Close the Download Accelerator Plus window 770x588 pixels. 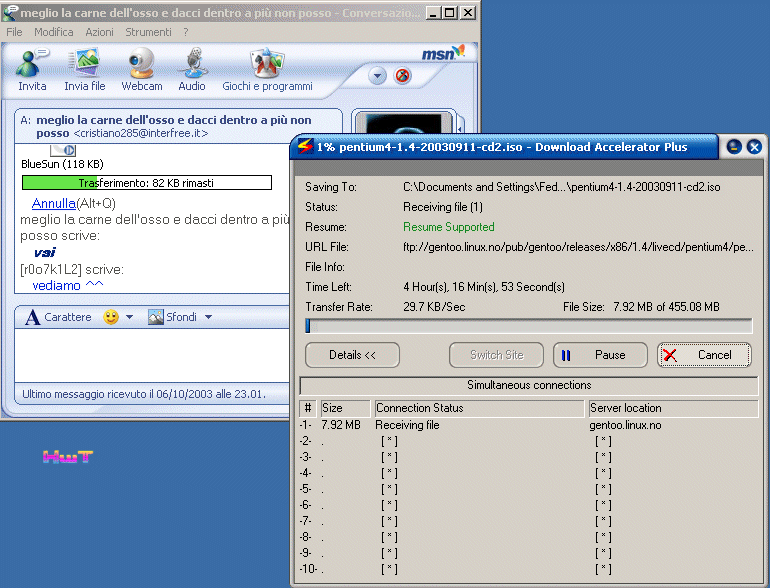754,147
